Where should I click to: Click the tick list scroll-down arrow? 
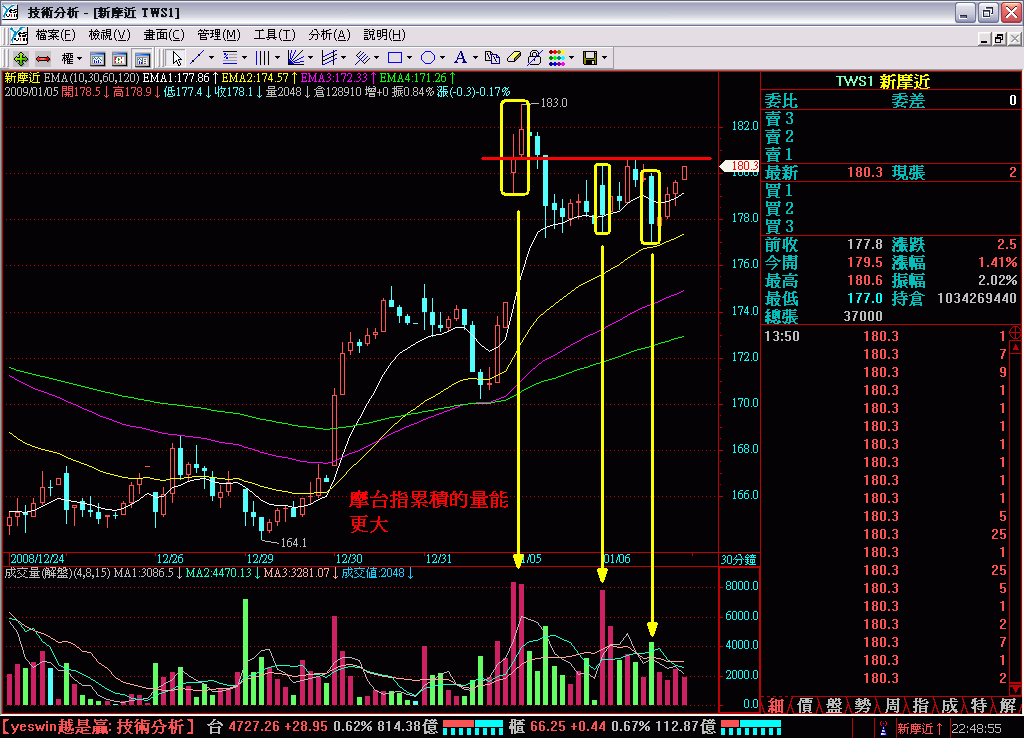1016,688
